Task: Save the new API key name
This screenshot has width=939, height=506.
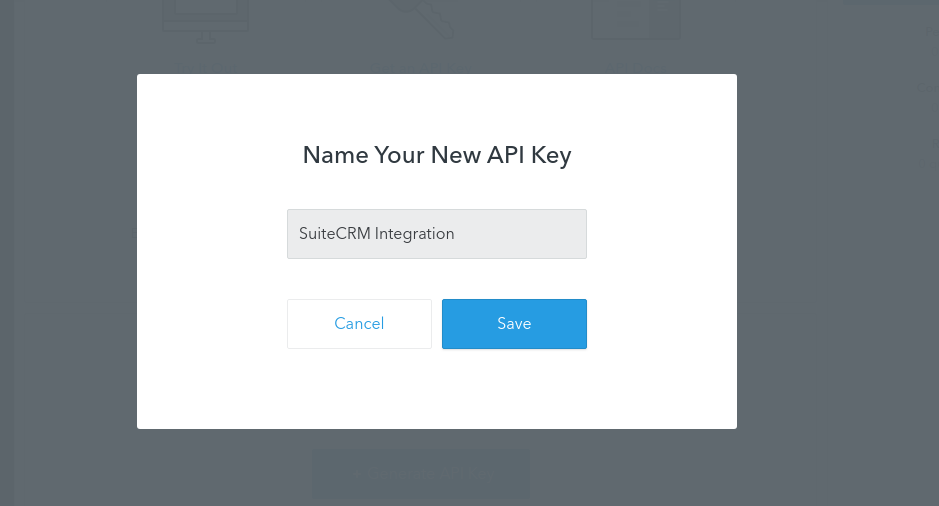Action: 514,324
